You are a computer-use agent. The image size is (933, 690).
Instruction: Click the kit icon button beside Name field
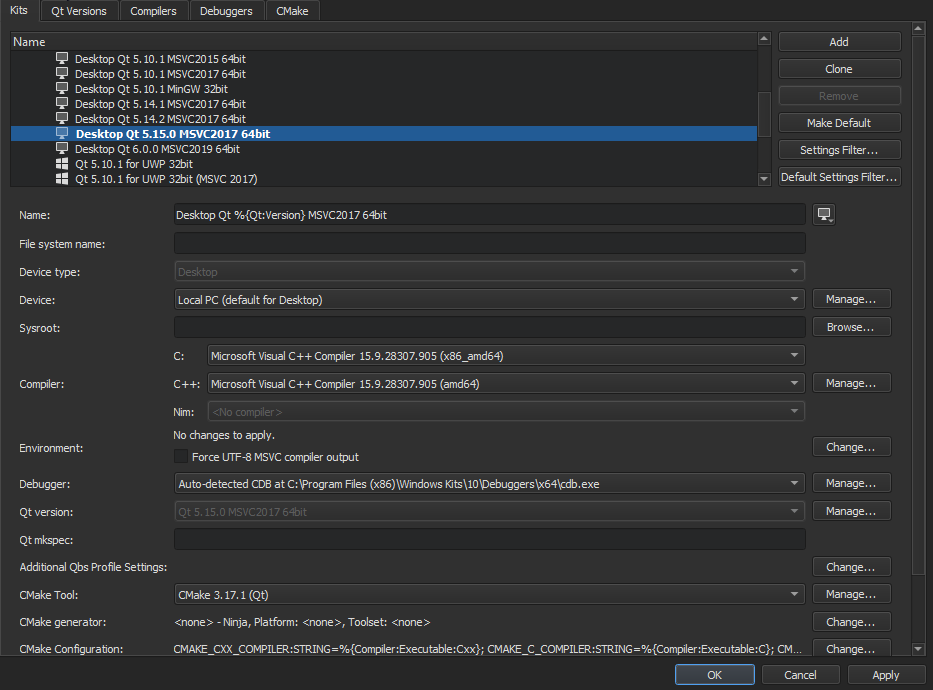point(824,215)
